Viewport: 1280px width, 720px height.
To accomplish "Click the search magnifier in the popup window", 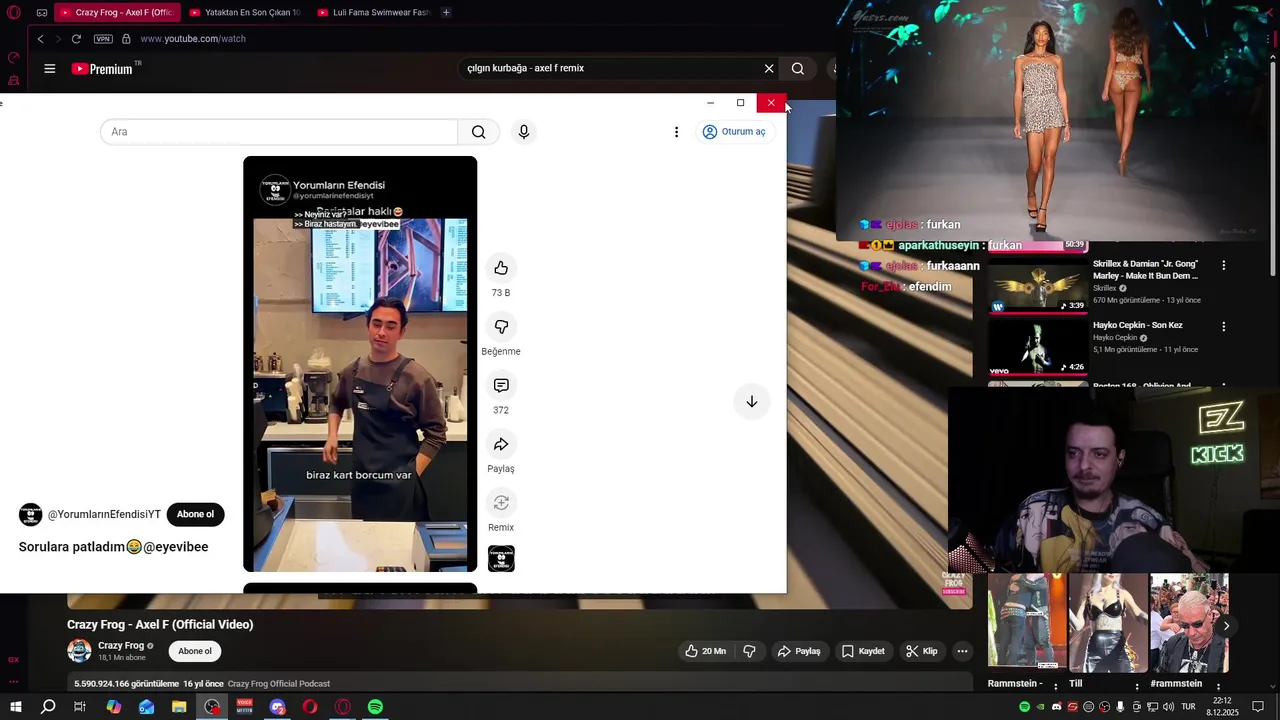I will (478, 132).
